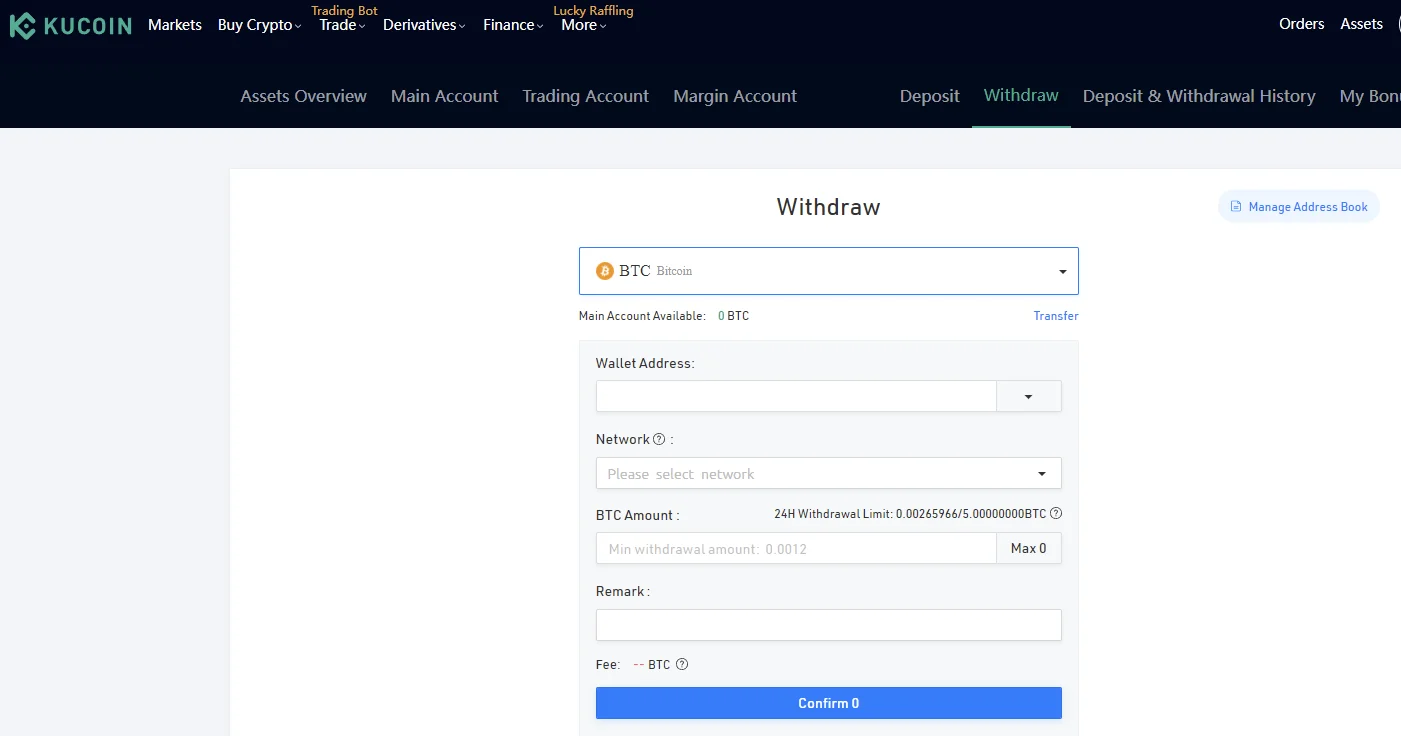The width and height of the screenshot is (1401, 736).
Task: Click the Max 0 button
Action: pos(1029,548)
